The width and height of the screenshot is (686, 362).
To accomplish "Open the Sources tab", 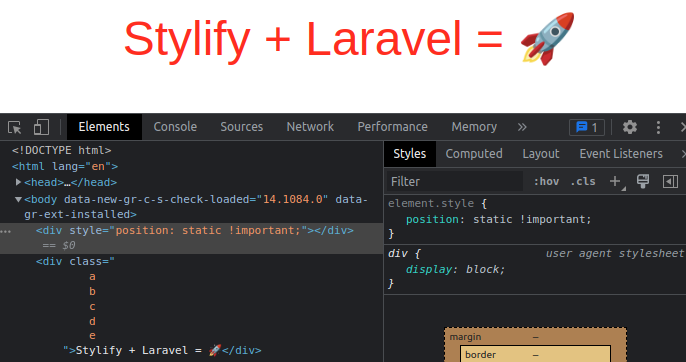I will [x=242, y=127].
